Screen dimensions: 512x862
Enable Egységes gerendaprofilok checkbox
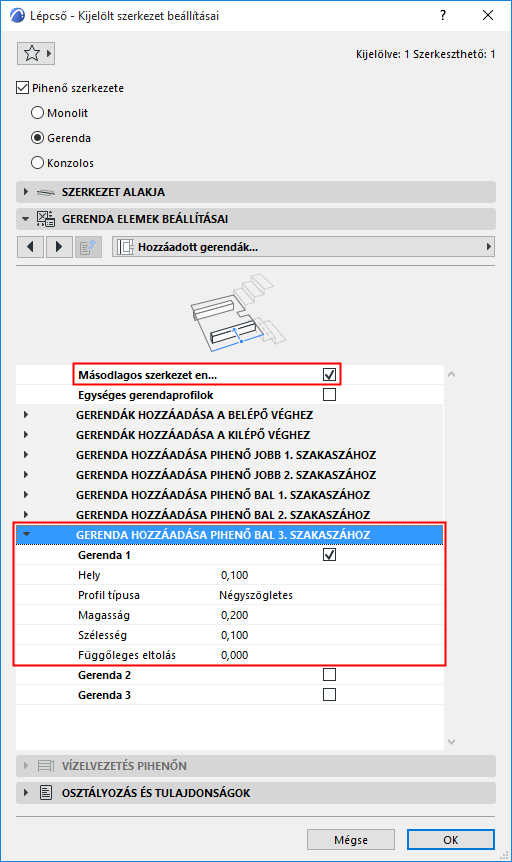(x=329, y=395)
